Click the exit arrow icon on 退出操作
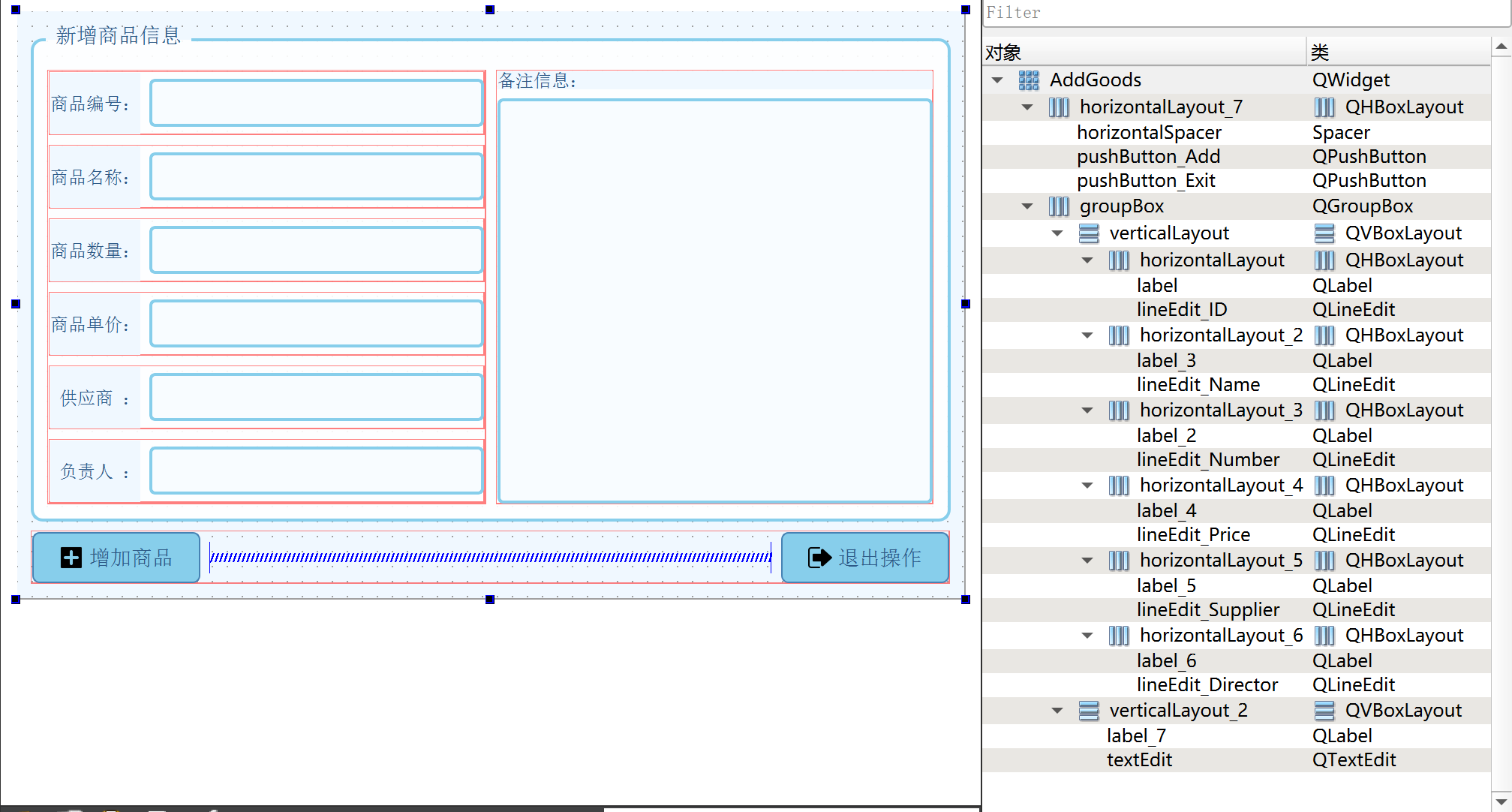This screenshot has height=812, width=1512. pyautogui.click(x=819, y=558)
